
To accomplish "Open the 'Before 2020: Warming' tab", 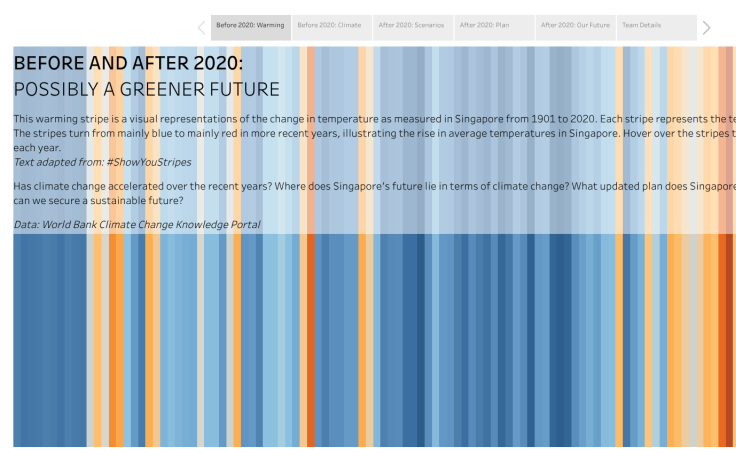I will pyautogui.click(x=250, y=25).
